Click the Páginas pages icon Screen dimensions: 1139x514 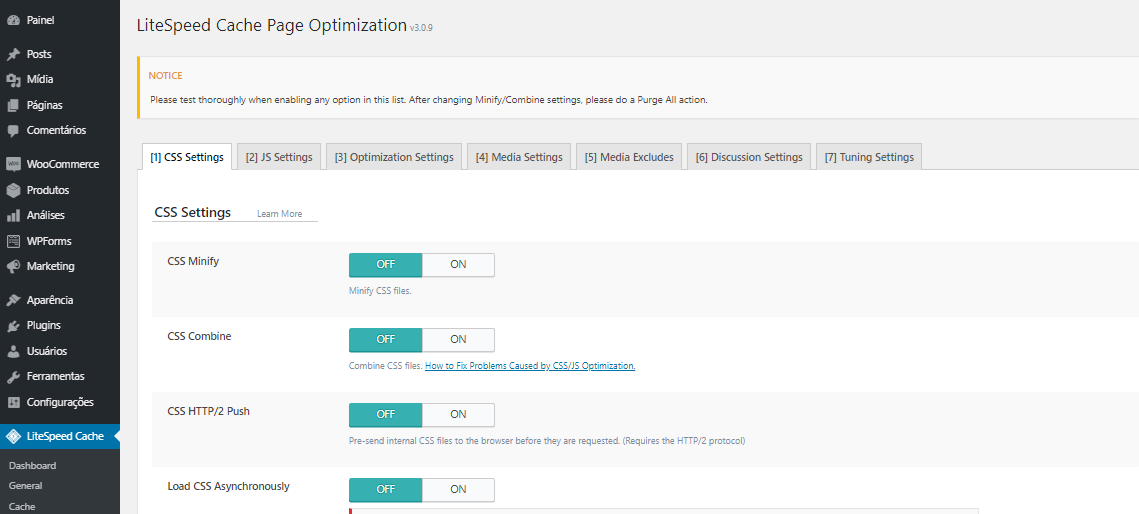coord(13,105)
